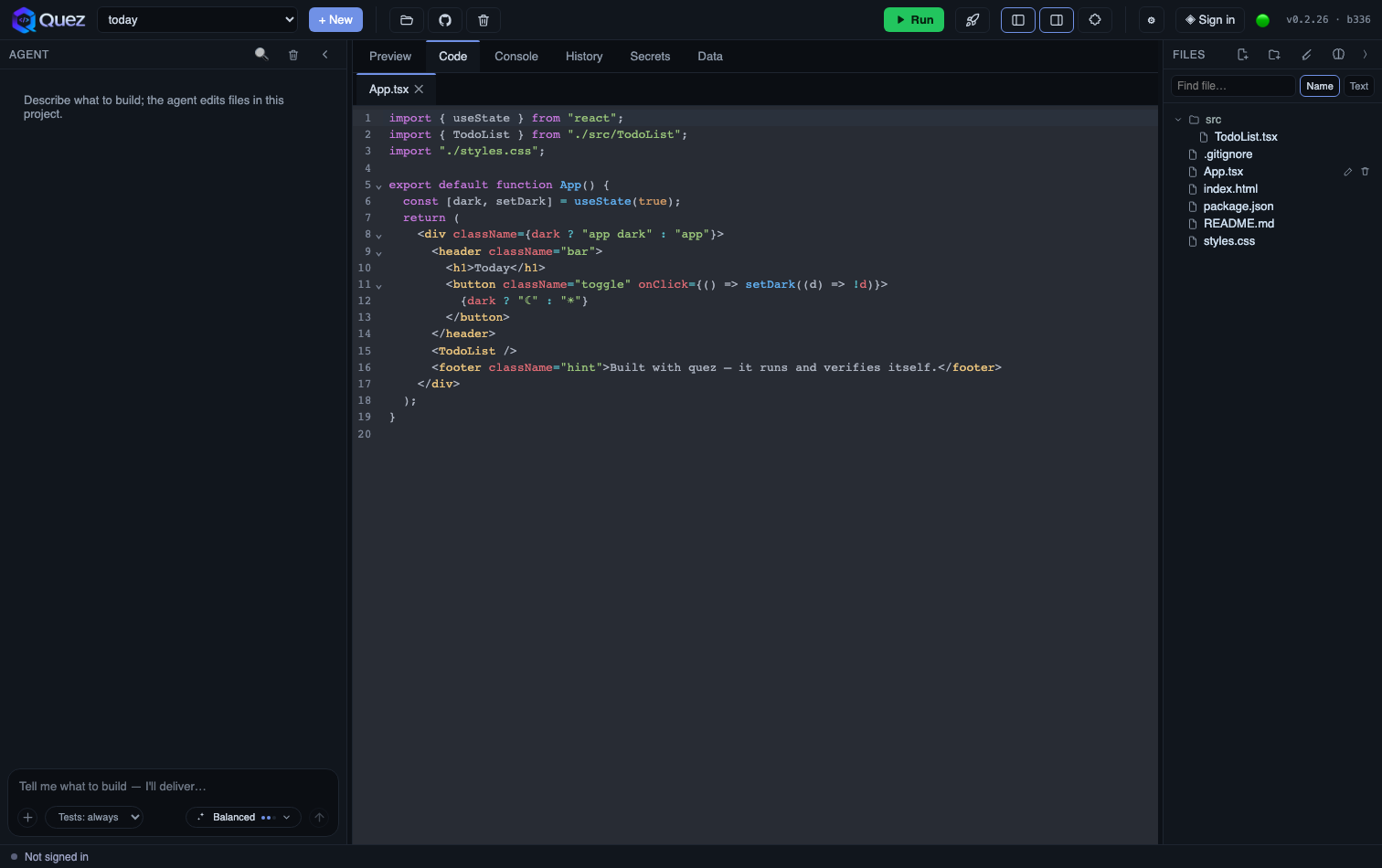Toggle left sidebar panel visibility

(1018, 20)
